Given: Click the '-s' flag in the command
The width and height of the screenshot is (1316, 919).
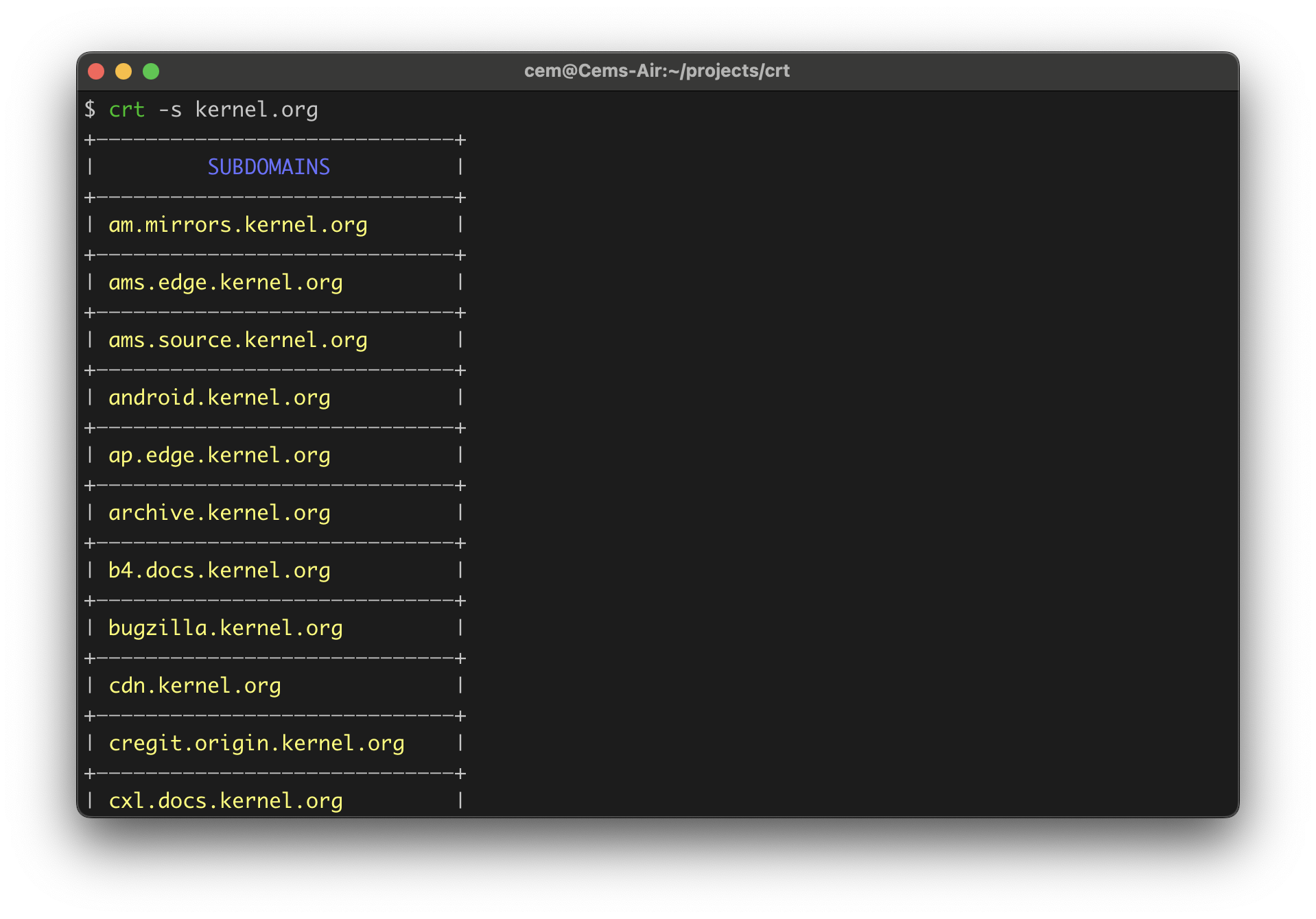Looking at the screenshot, I should [x=170, y=110].
